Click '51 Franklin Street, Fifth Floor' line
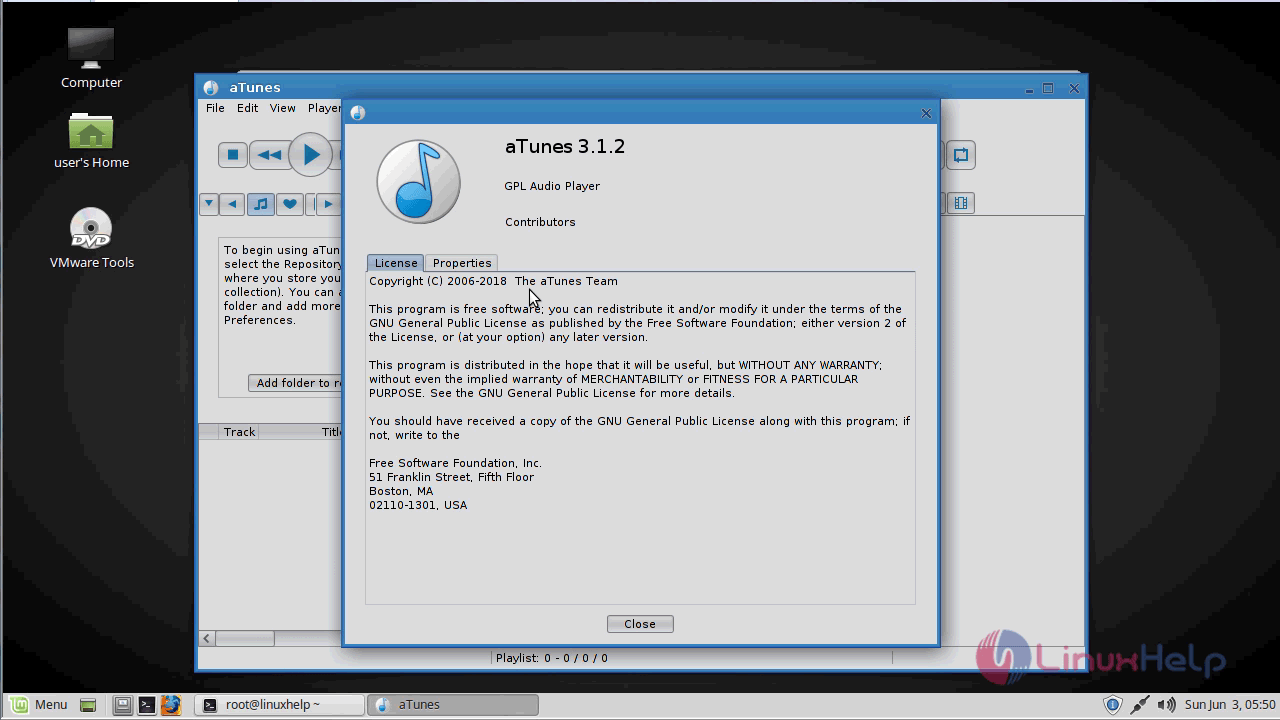The height and width of the screenshot is (720, 1280). point(451,477)
